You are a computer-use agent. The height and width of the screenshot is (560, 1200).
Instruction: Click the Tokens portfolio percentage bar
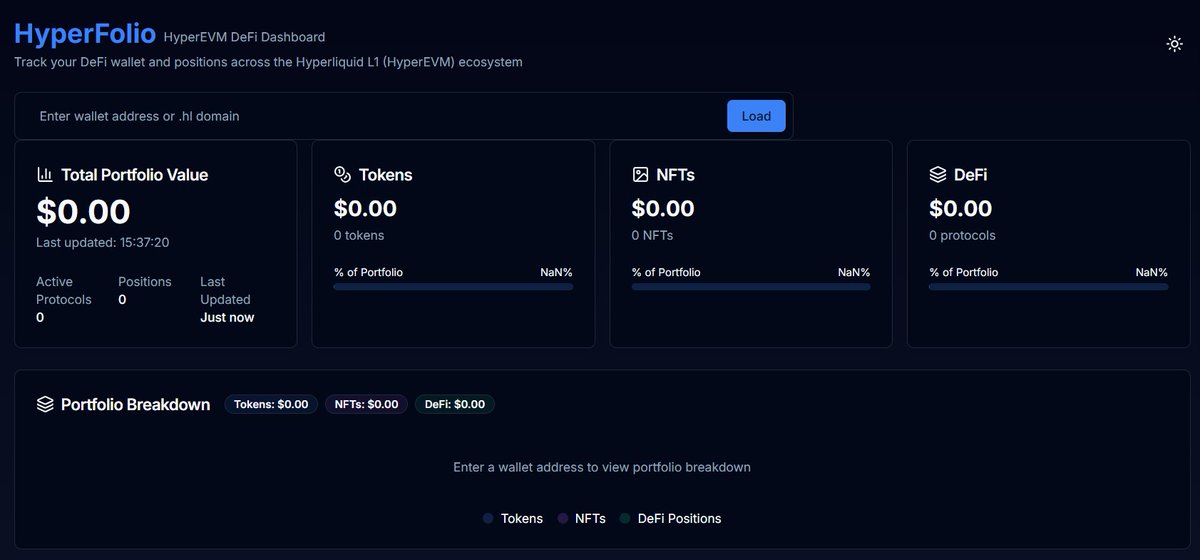pos(453,287)
